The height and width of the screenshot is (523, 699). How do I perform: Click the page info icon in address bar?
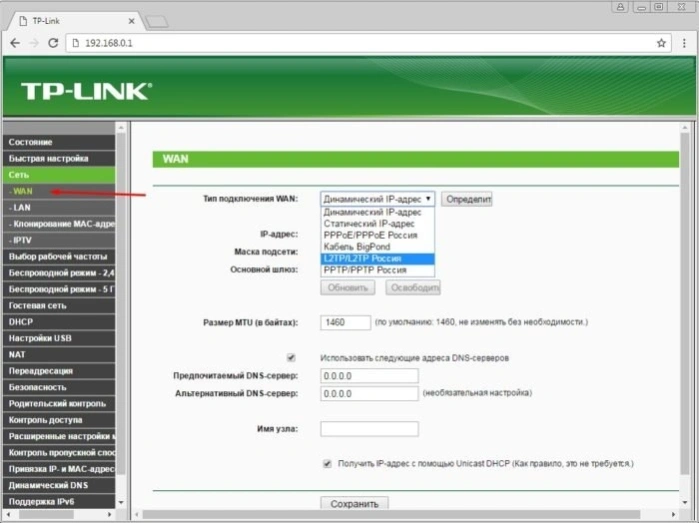click(x=76, y=43)
